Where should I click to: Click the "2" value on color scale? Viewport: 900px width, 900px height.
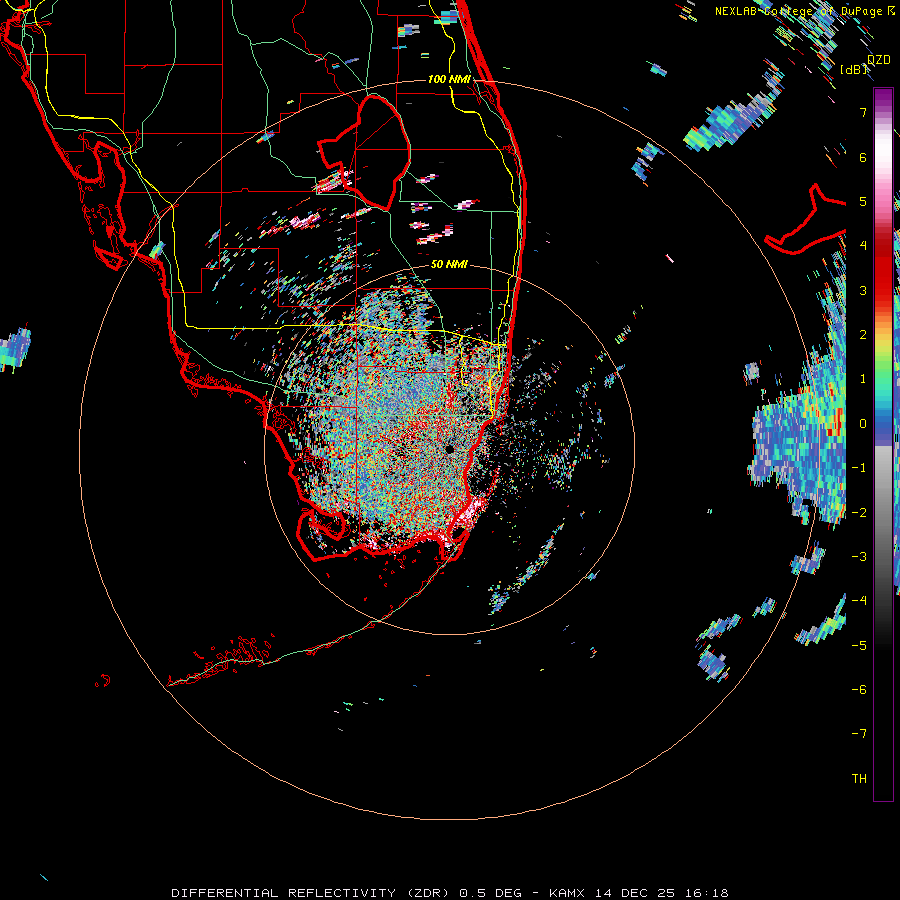(863, 335)
